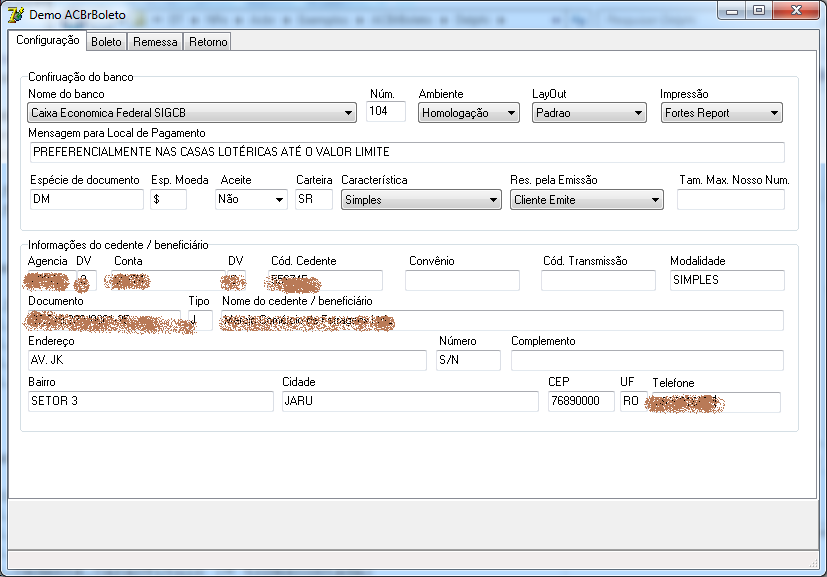The height and width of the screenshot is (577, 827).
Task: Switch to the Boleto tab
Action: [106, 42]
